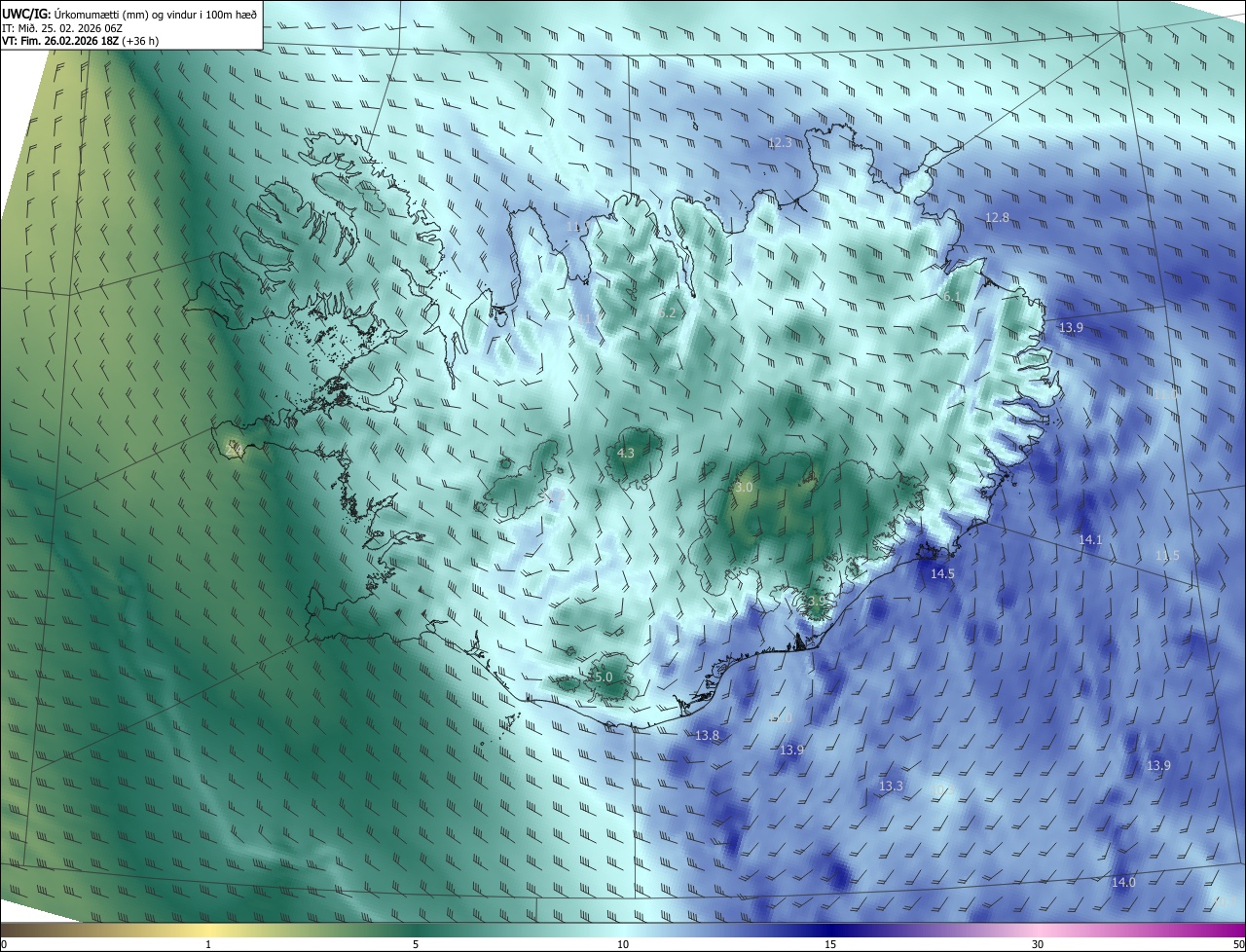The image size is (1246, 952).
Task: Click the 13.3 value label
Action: coord(891,787)
